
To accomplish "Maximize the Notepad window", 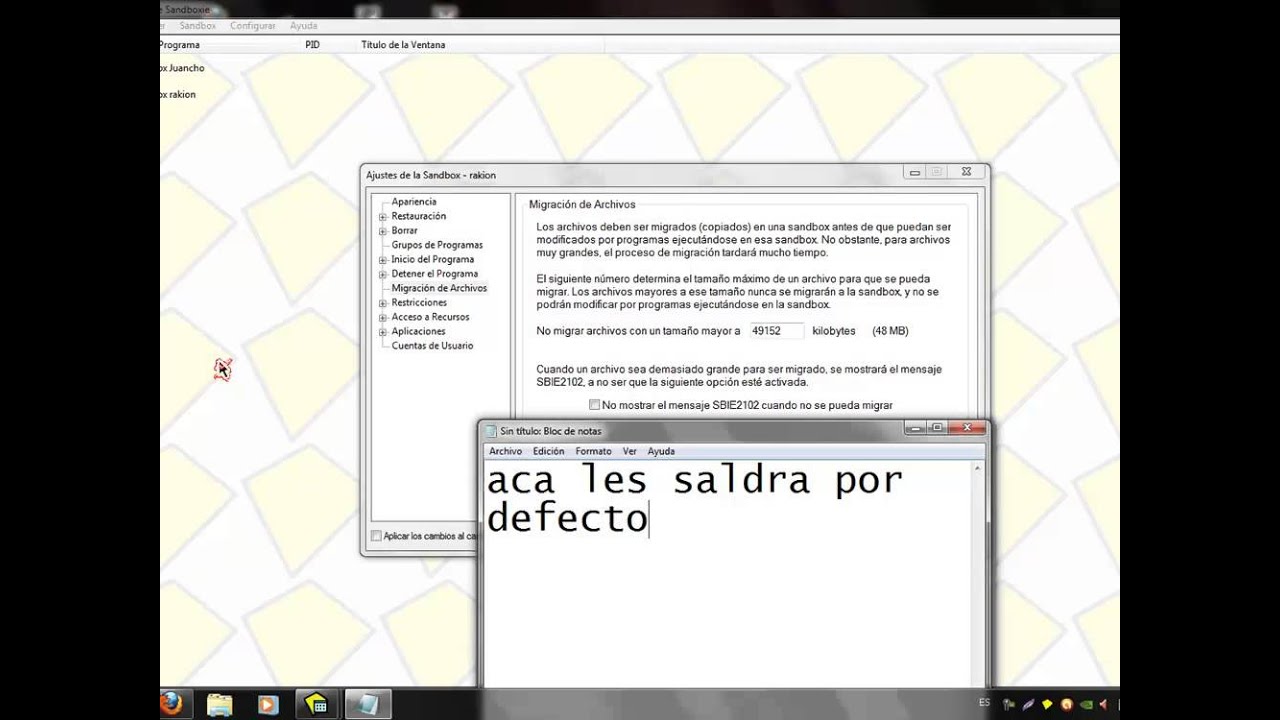I will [937, 429].
